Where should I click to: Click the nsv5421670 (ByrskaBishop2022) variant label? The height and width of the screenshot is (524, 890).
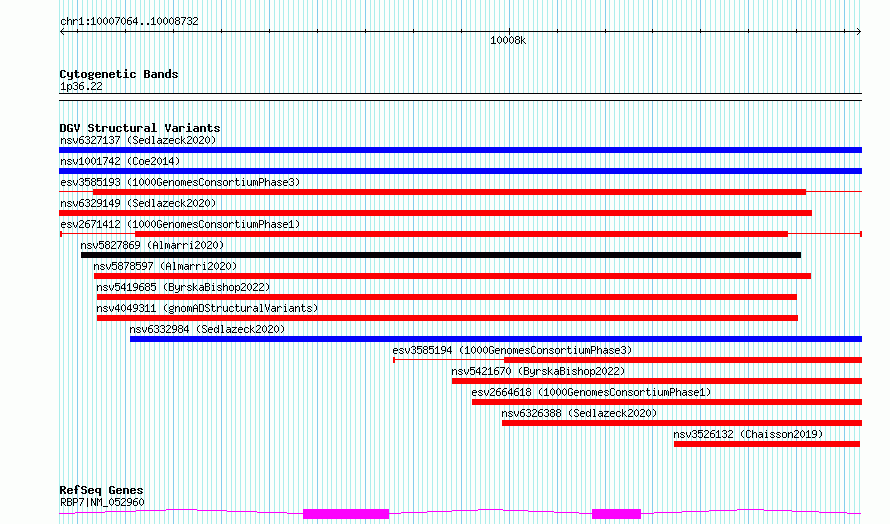pos(538,371)
